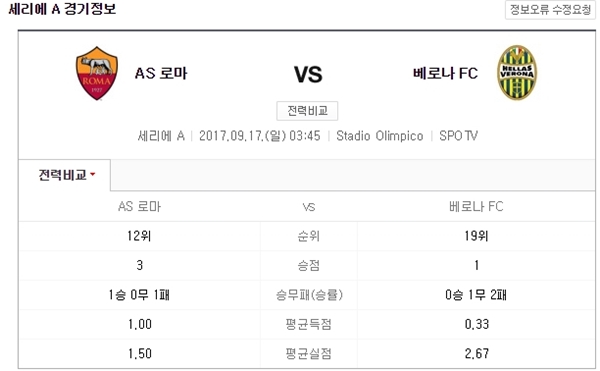The height and width of the screenshot is (371, 600).
Task: Click the 승무패(승률) row label
Action: [x=309, y=295]
